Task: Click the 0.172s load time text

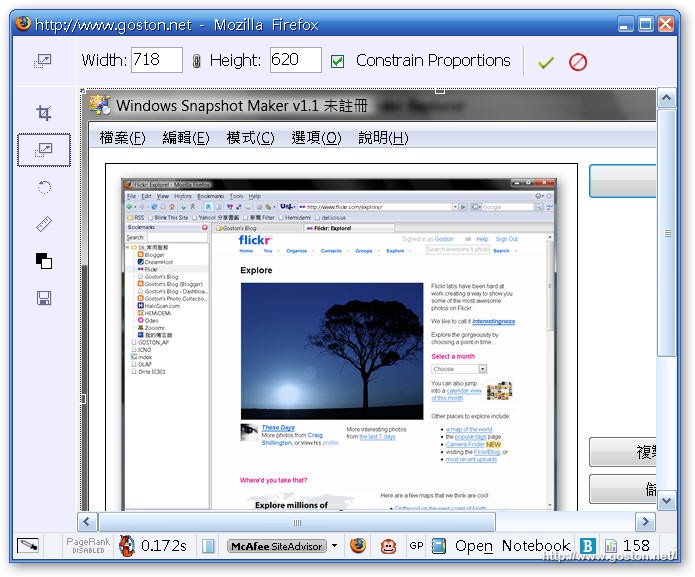Action: point(164,546)
